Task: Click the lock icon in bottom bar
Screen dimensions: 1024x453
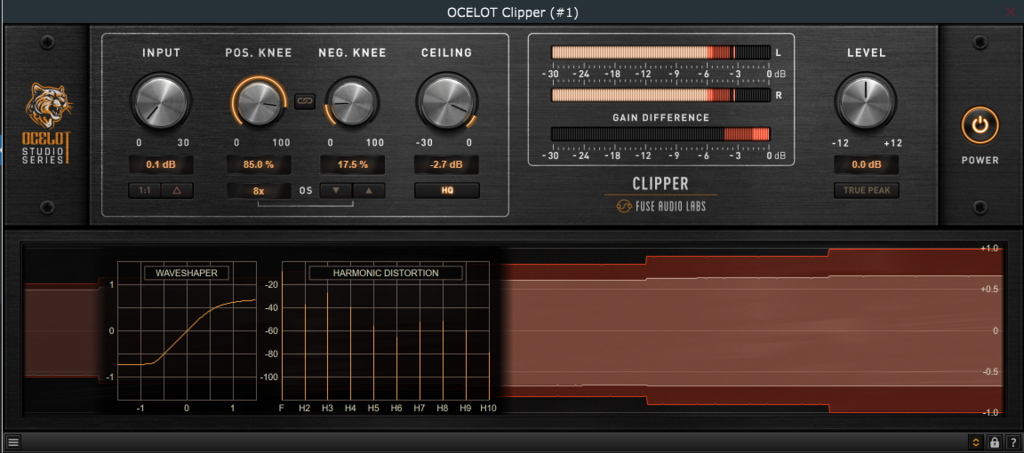Action: (994, 442)
